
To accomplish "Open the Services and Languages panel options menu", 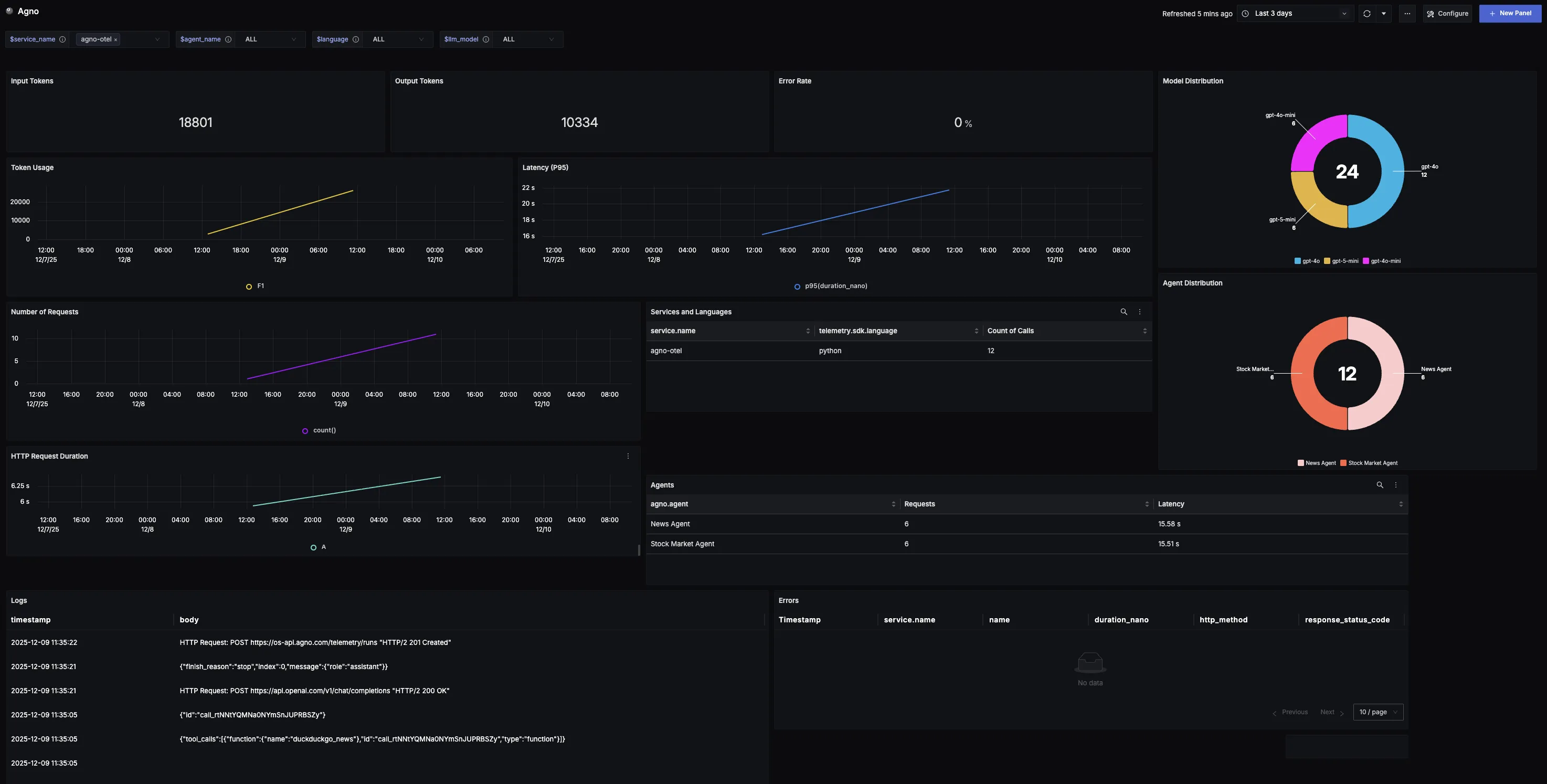I will point(1139,312).
